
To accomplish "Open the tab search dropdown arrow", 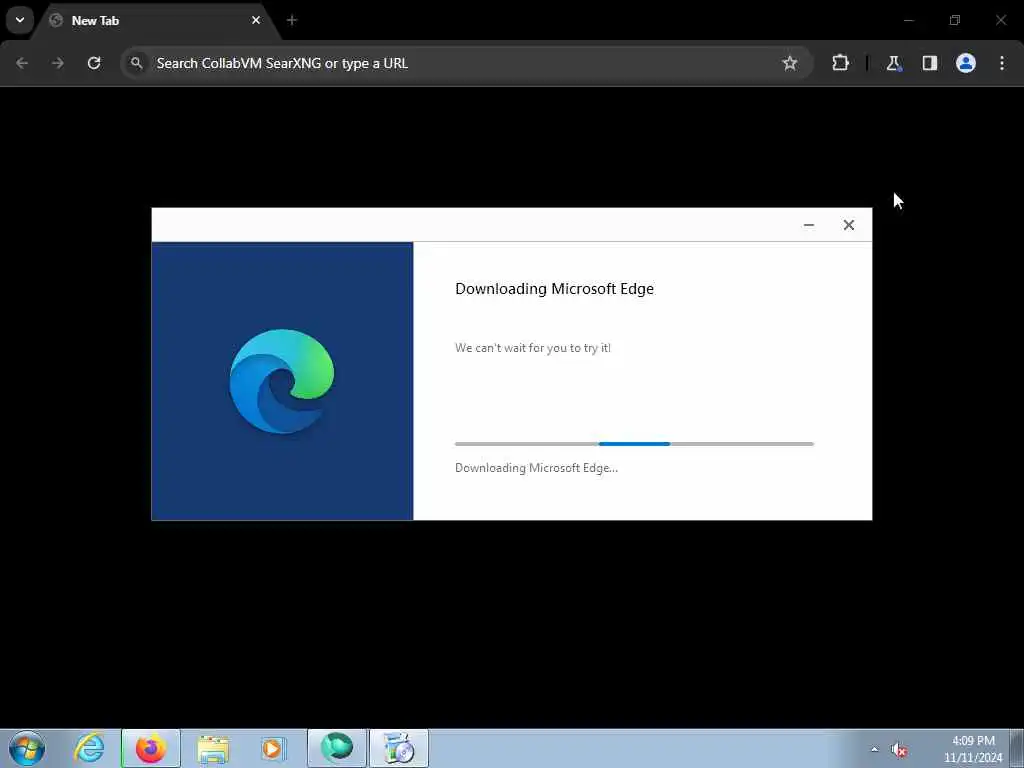I will [20, 20].
